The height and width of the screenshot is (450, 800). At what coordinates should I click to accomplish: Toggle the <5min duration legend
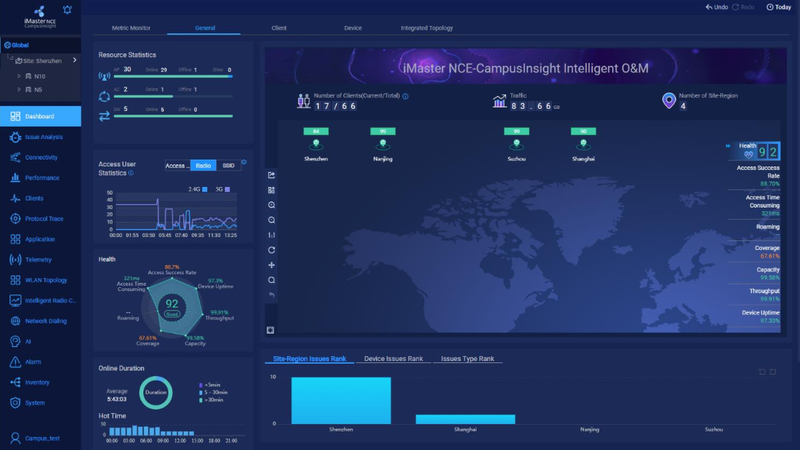tap(210, 385)
